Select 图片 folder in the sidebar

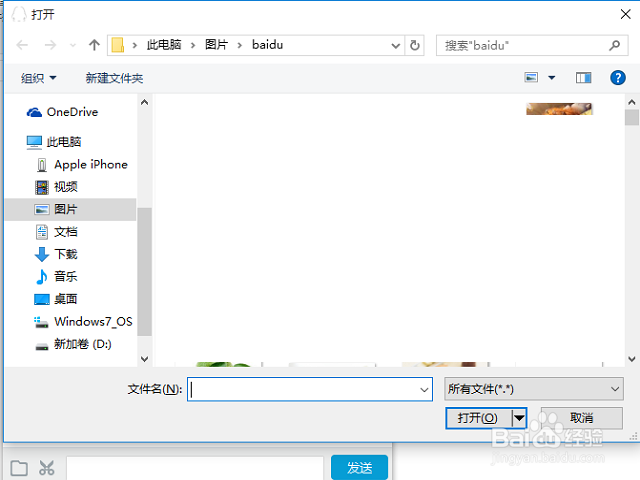[x=70, y=209]
